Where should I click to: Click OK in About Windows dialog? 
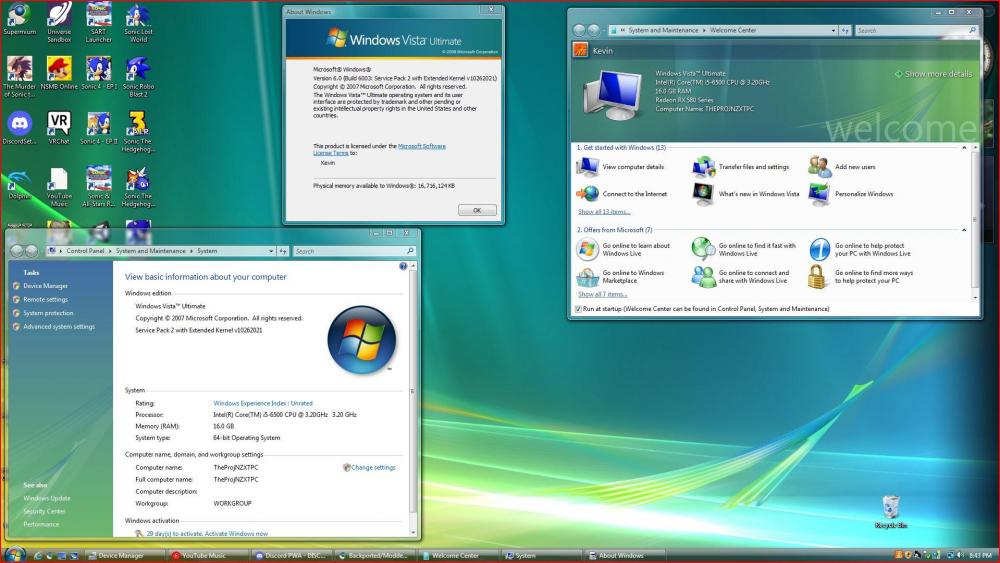coord(477,210)
